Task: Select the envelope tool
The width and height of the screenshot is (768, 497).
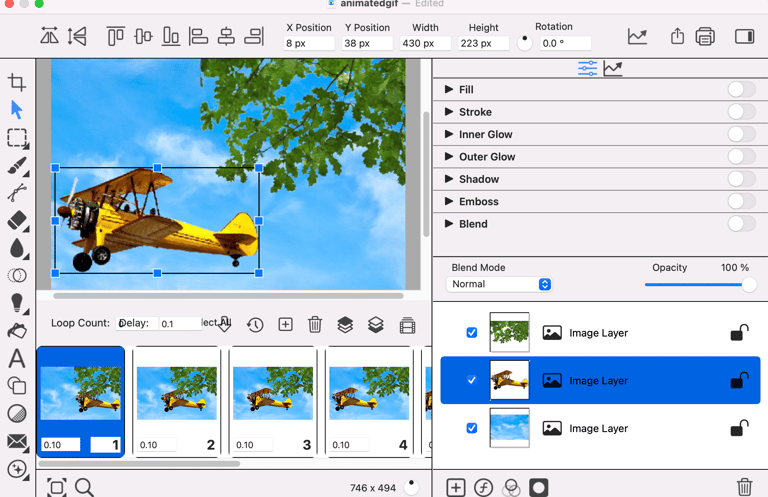Action: [x=17, y=441]
